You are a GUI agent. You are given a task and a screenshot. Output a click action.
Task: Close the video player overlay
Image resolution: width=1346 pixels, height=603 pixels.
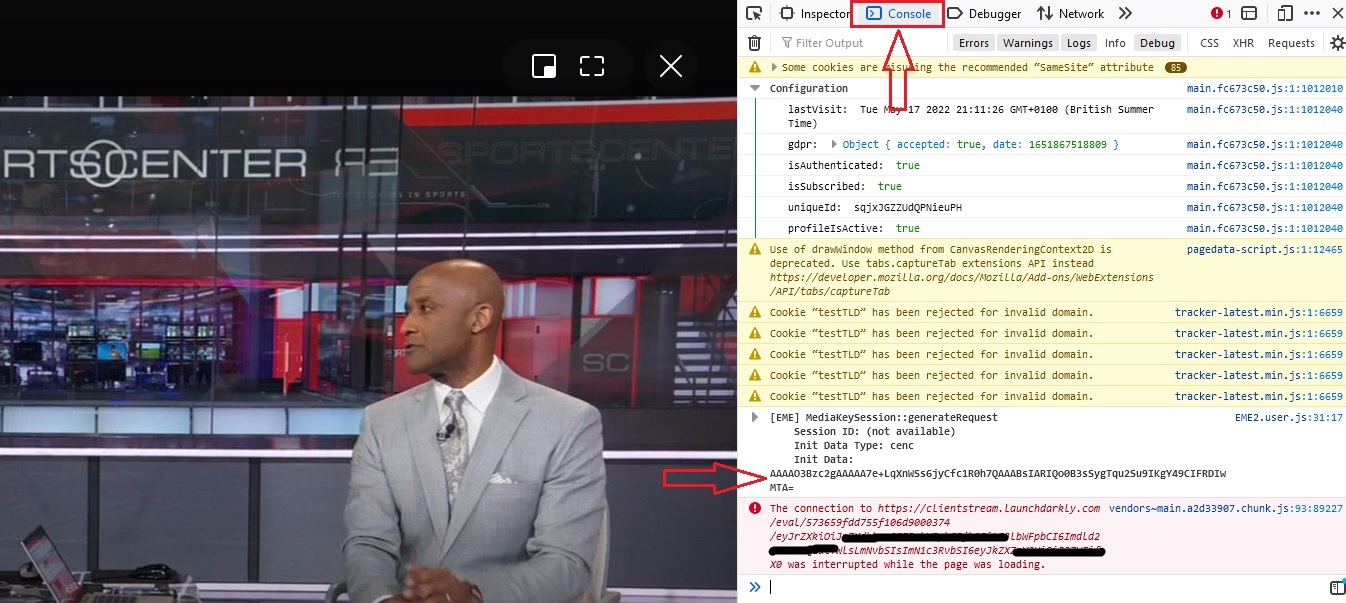[671, 66]
